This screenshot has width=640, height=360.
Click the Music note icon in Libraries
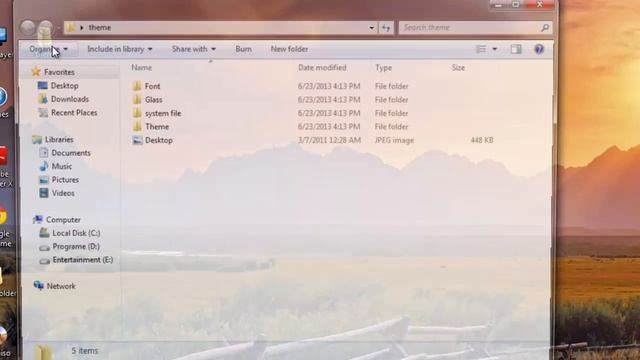tap(44, 167)
